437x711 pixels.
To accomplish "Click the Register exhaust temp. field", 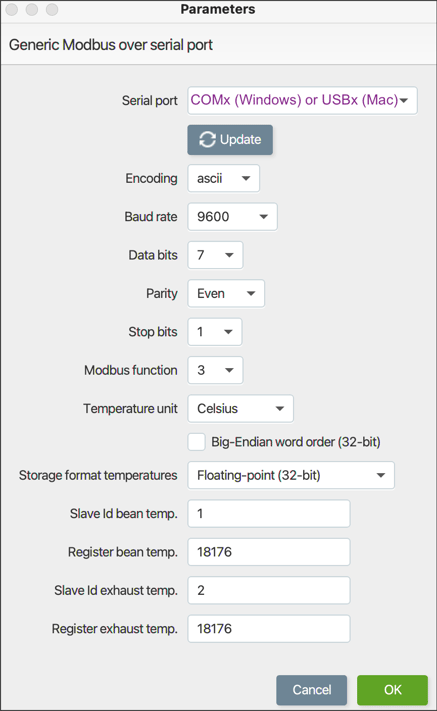I will 269,628.
